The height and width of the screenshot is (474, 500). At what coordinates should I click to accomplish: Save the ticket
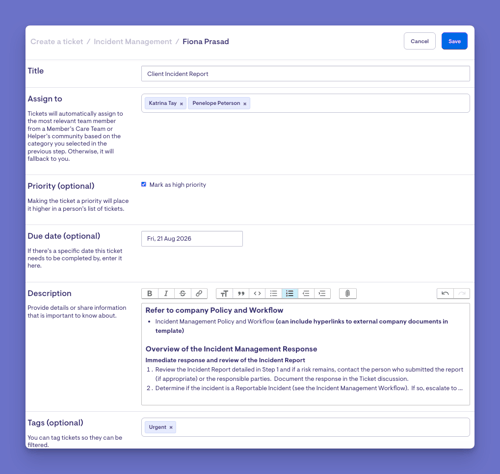pos(454,41)
